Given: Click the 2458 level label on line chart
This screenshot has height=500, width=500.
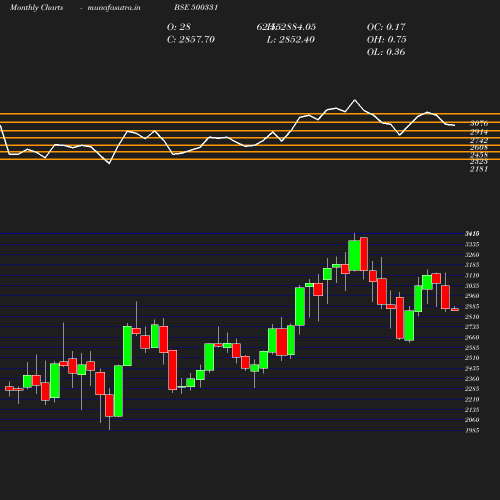Looking at the screenshot, I should pyautogui.click(x=479, y=155).
